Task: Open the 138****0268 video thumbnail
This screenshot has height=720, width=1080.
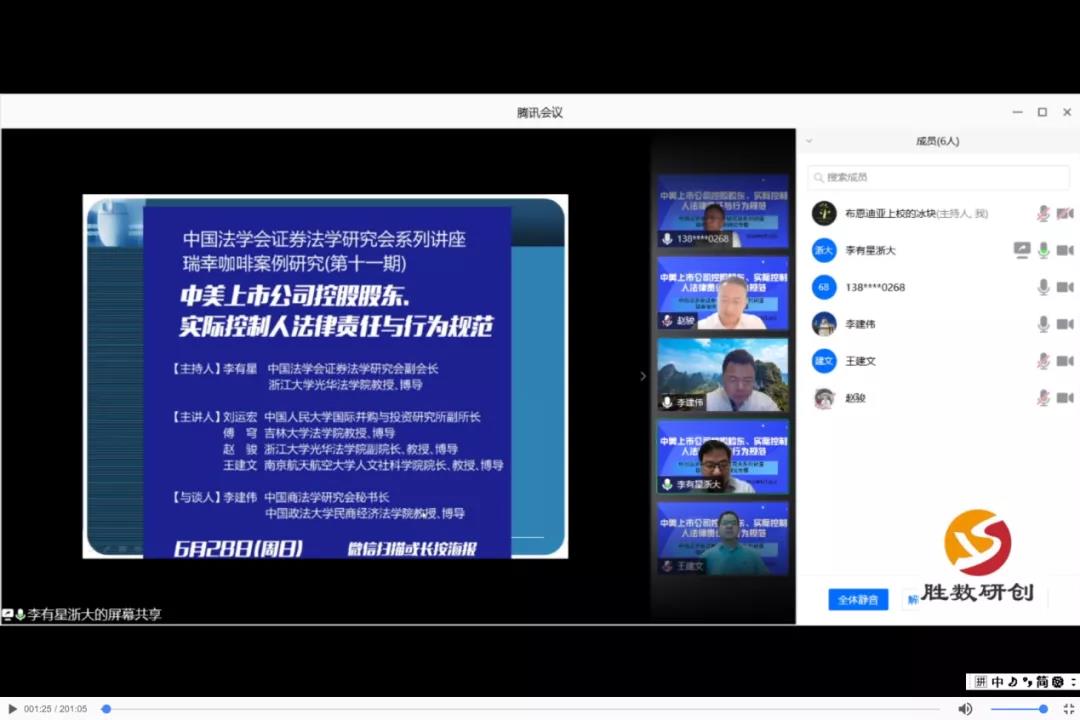Action: [723, 211]
